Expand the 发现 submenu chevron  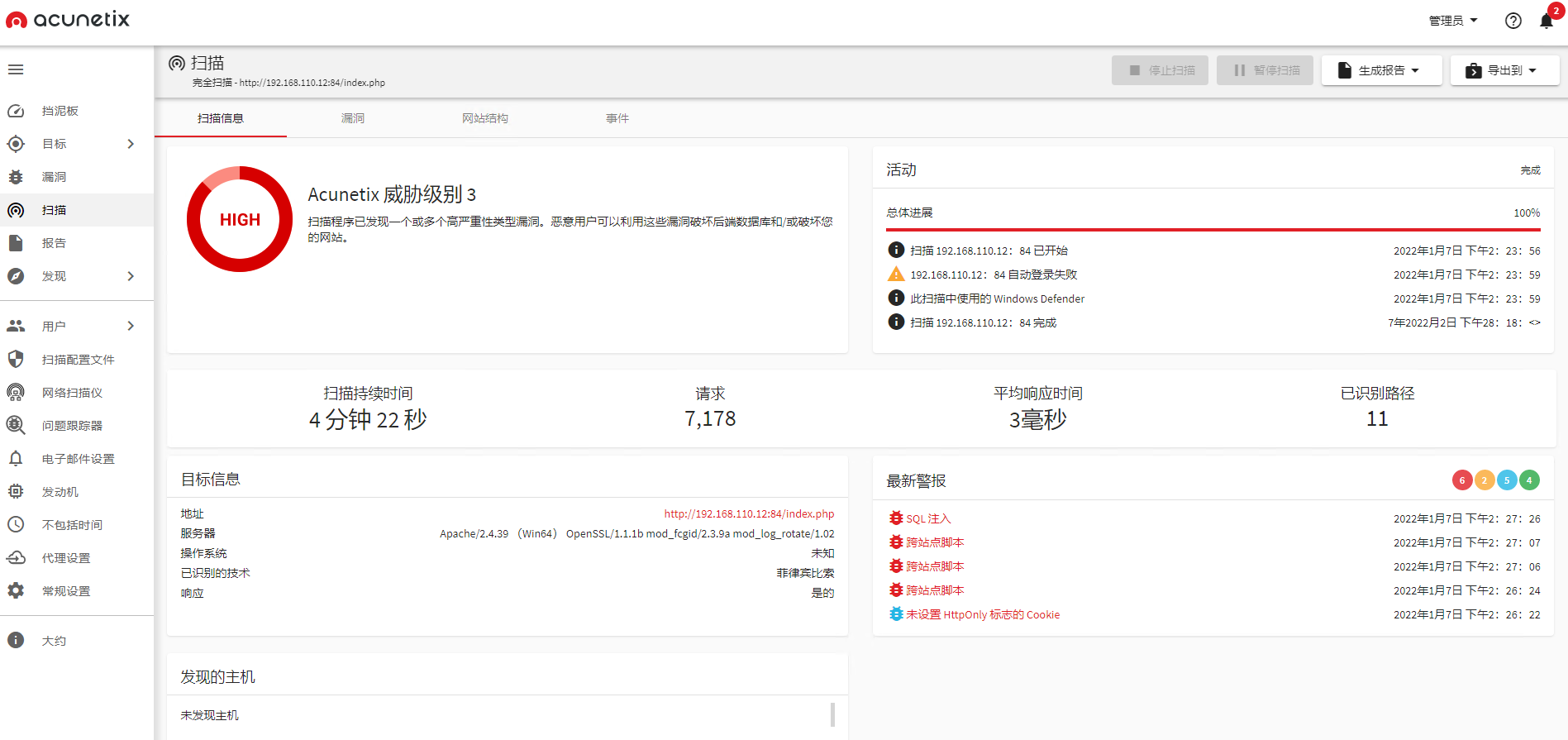(x=131, y=276)
